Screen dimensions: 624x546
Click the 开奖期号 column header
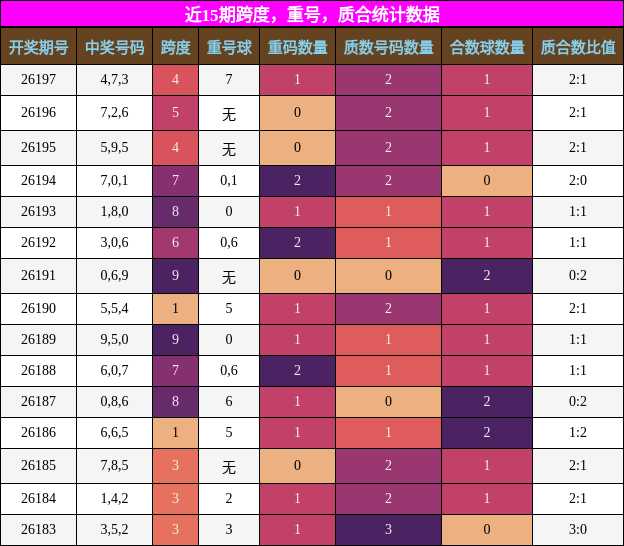click(x=39, y=47)
